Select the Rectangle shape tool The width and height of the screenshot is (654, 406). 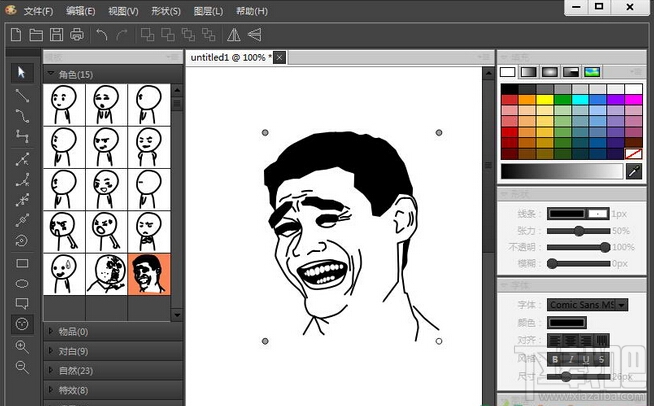point(21,264)
